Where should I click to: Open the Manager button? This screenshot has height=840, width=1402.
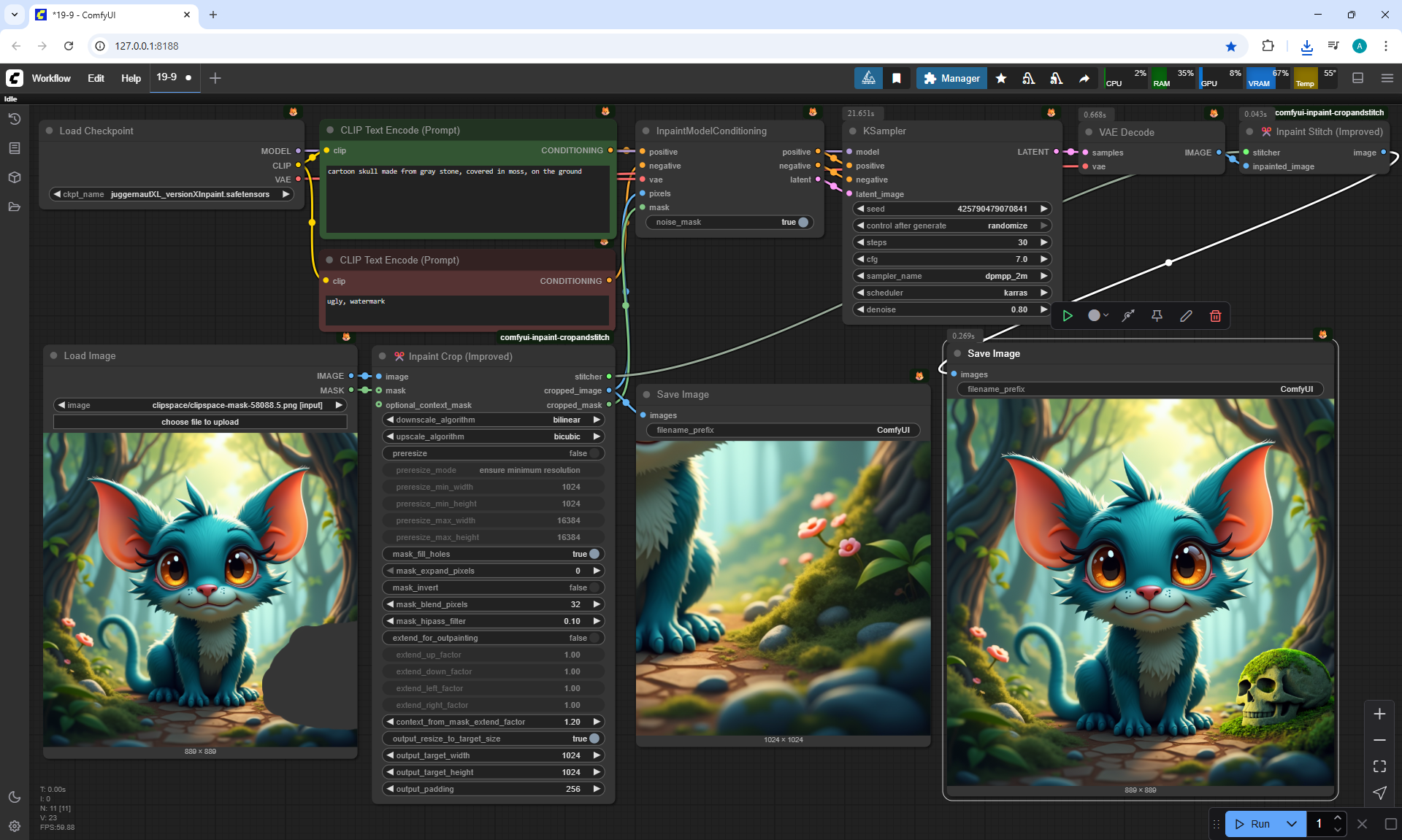click(951, 78)
